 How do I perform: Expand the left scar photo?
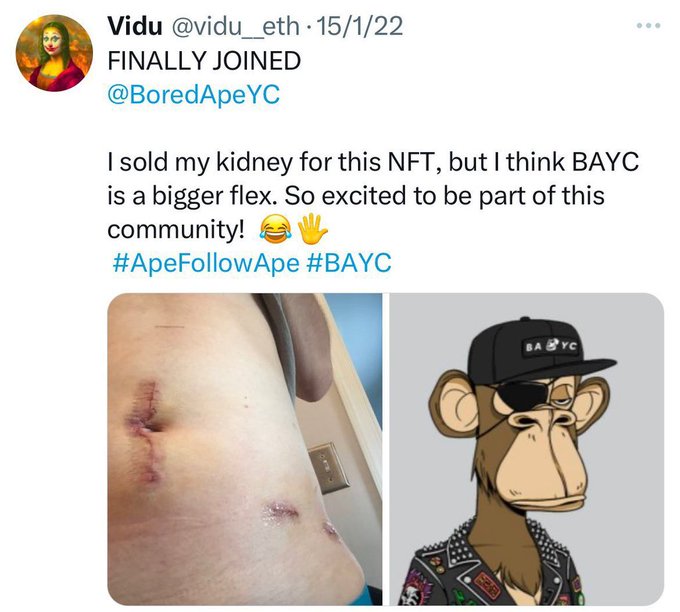[x=245, y=448]
